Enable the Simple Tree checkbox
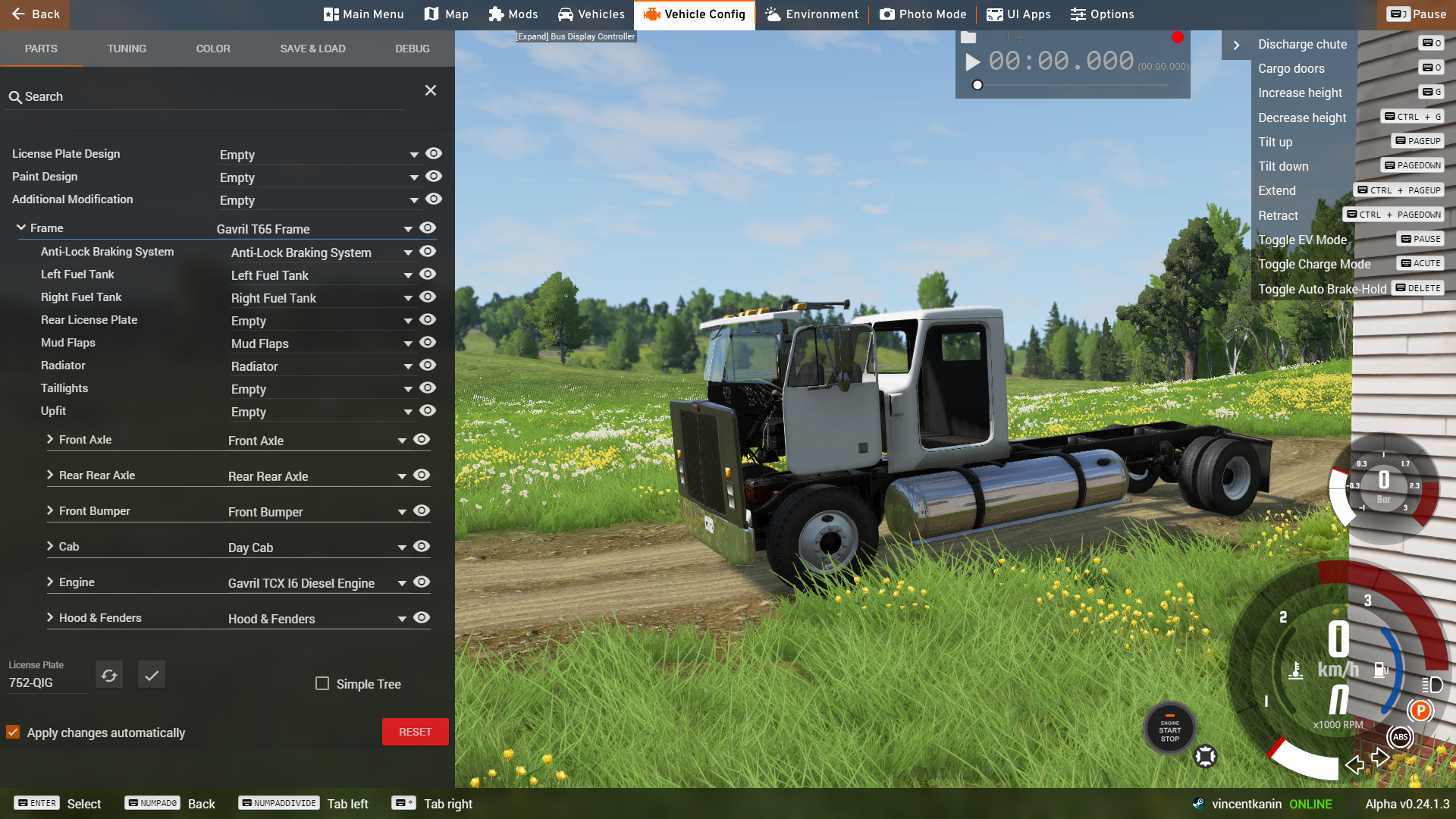 (322, 683)
